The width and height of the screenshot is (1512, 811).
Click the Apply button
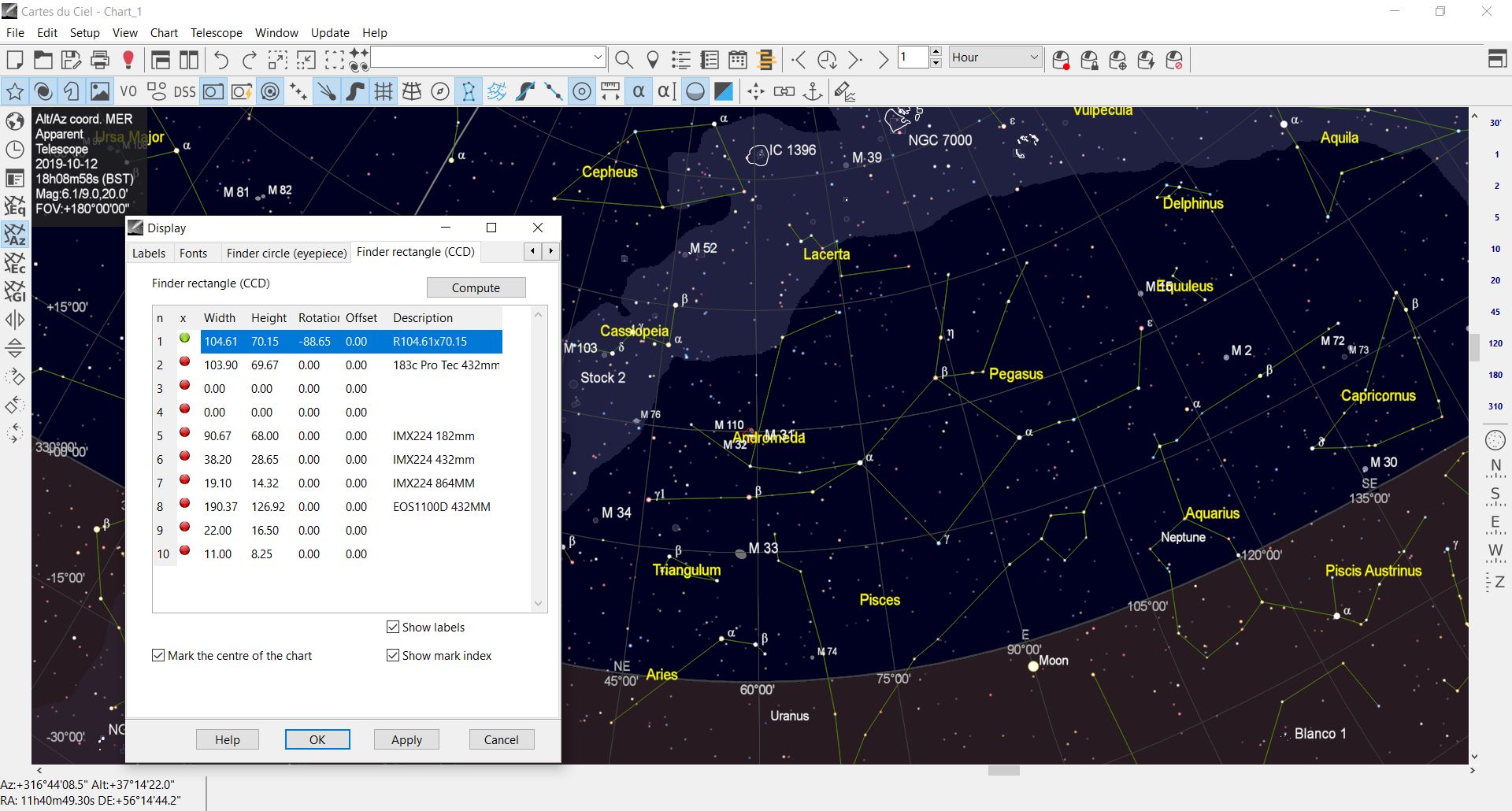(x=406, y=739)
